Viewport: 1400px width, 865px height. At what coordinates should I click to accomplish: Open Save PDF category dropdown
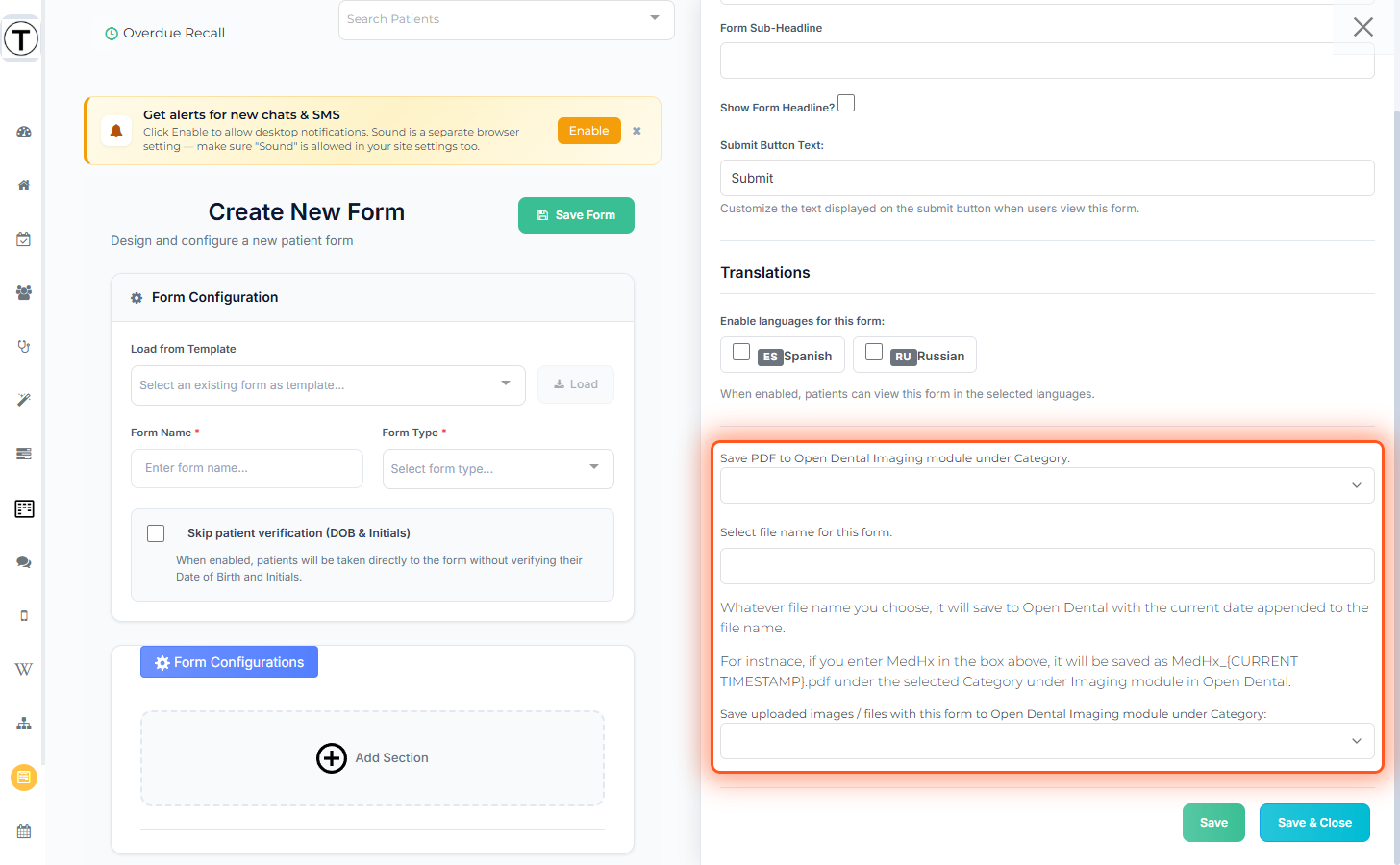[x=1047, y=485]
